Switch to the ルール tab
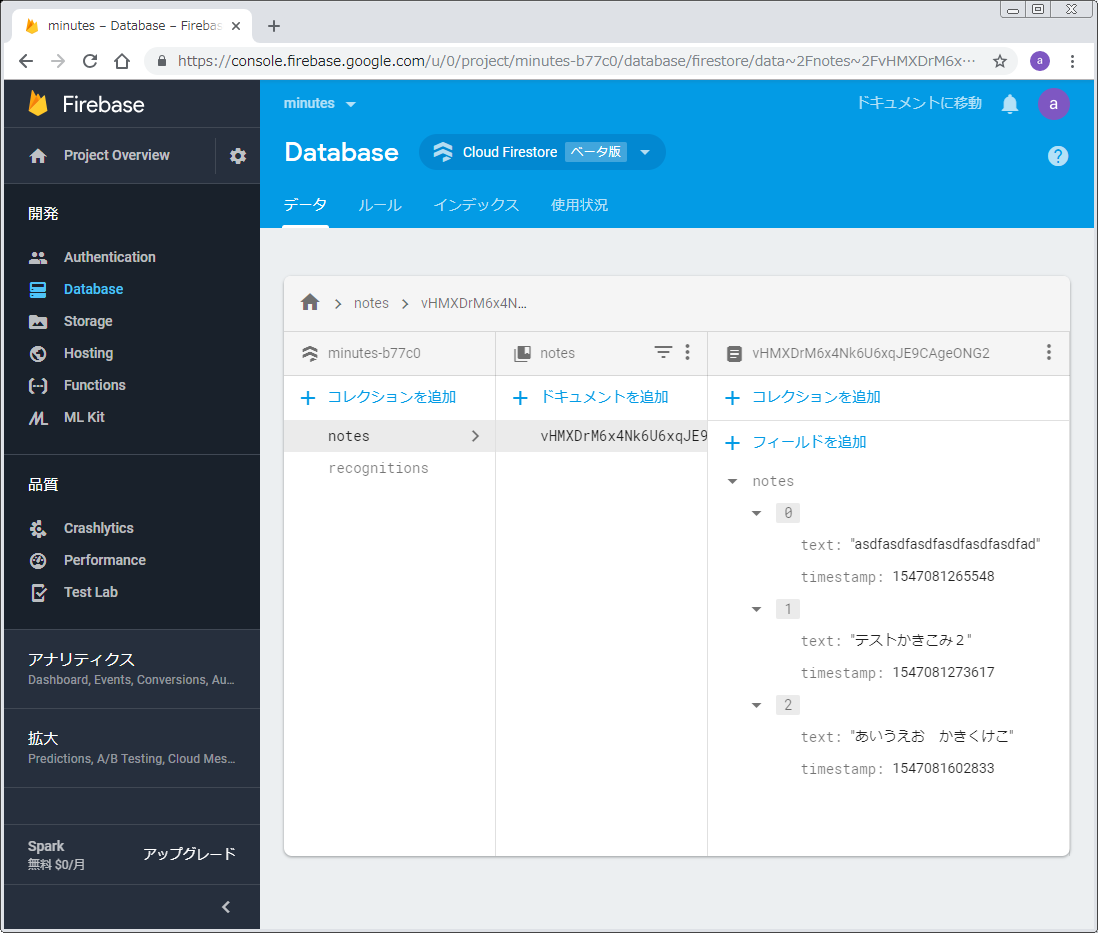The image size is (1098, 933). 380,205
